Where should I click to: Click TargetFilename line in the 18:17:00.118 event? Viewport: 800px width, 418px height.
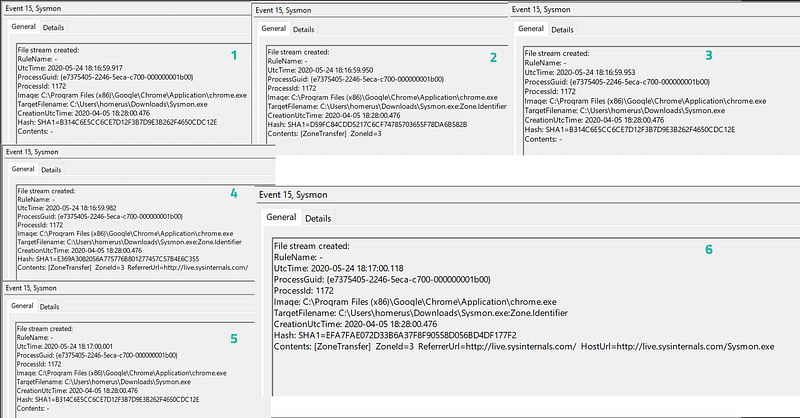coord(421,313)
